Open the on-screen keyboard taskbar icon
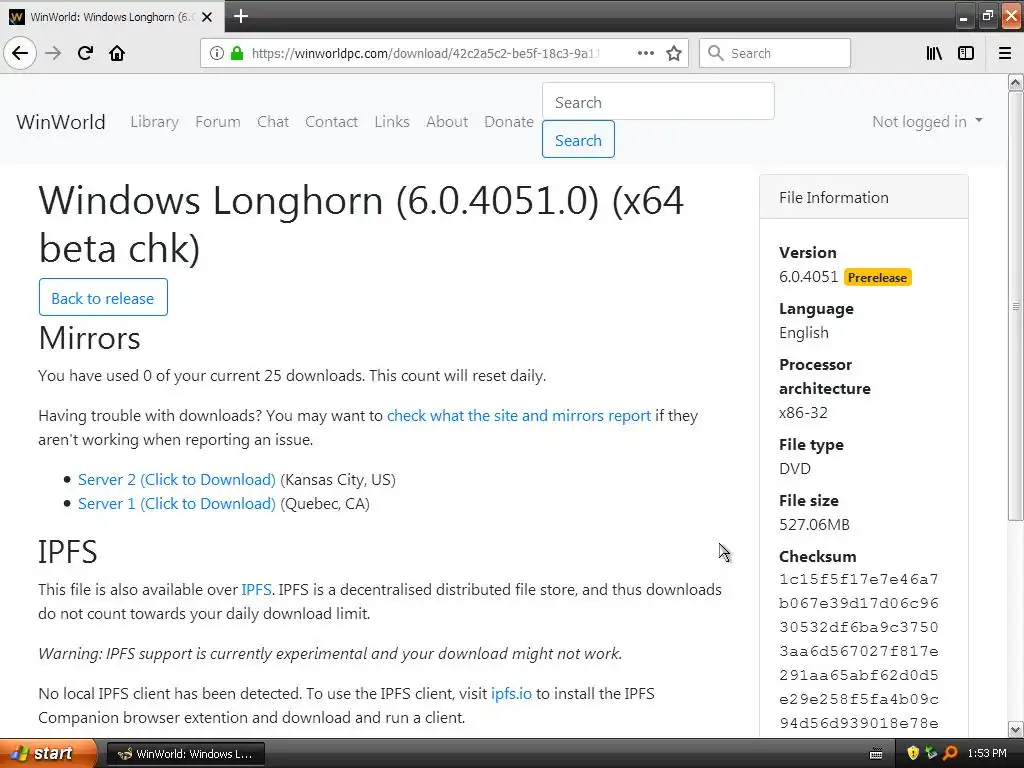1024x768 pixels. click(876, 754)
